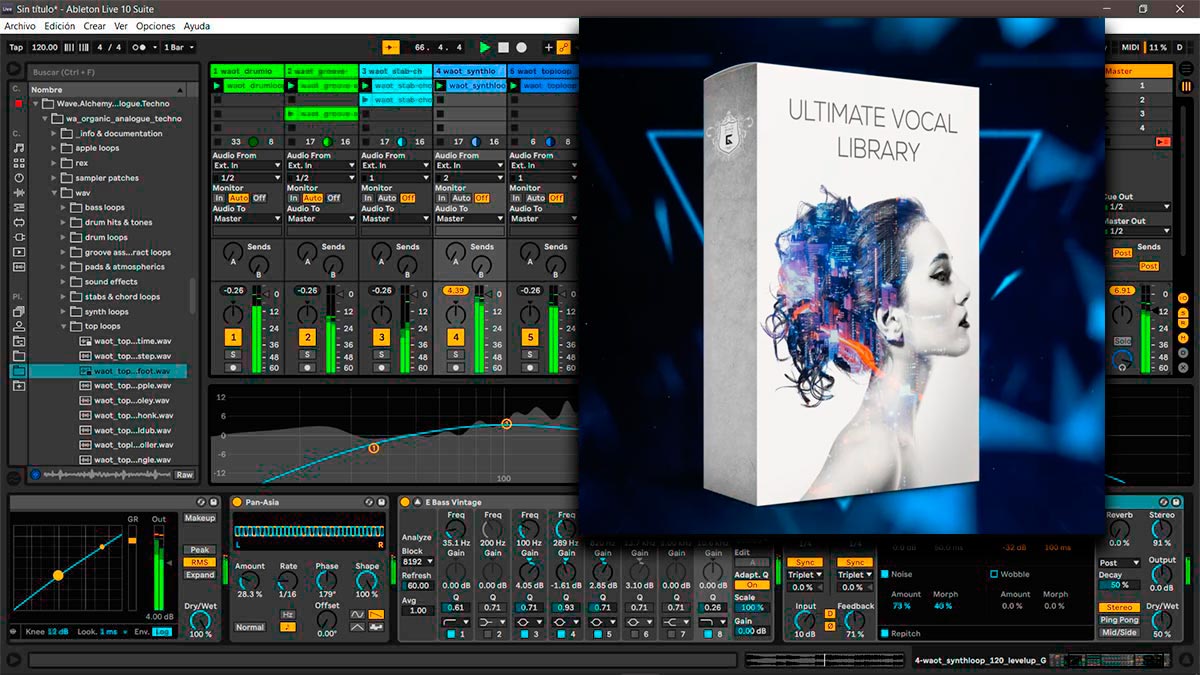Open the Packs place icon
Viewport: 1200px width, 675px height.
point(19,311)
